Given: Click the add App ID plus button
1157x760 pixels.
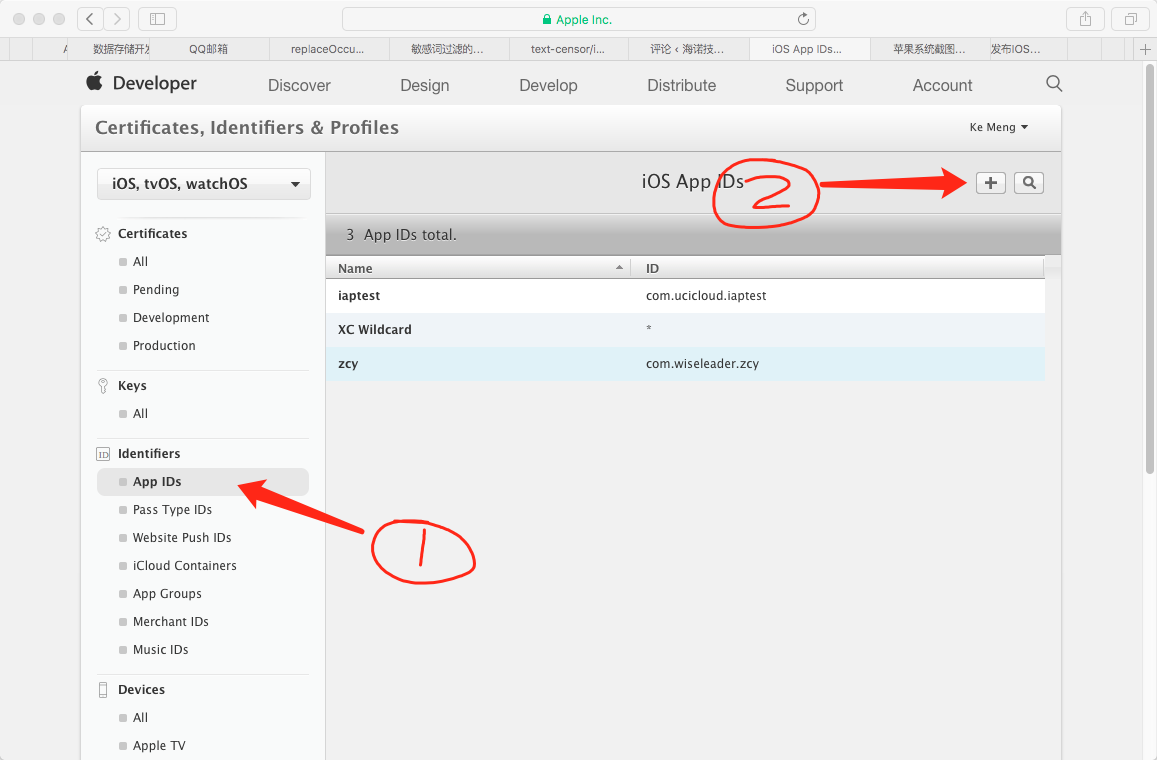Looking at the screenshot, I should pos(990,183).
